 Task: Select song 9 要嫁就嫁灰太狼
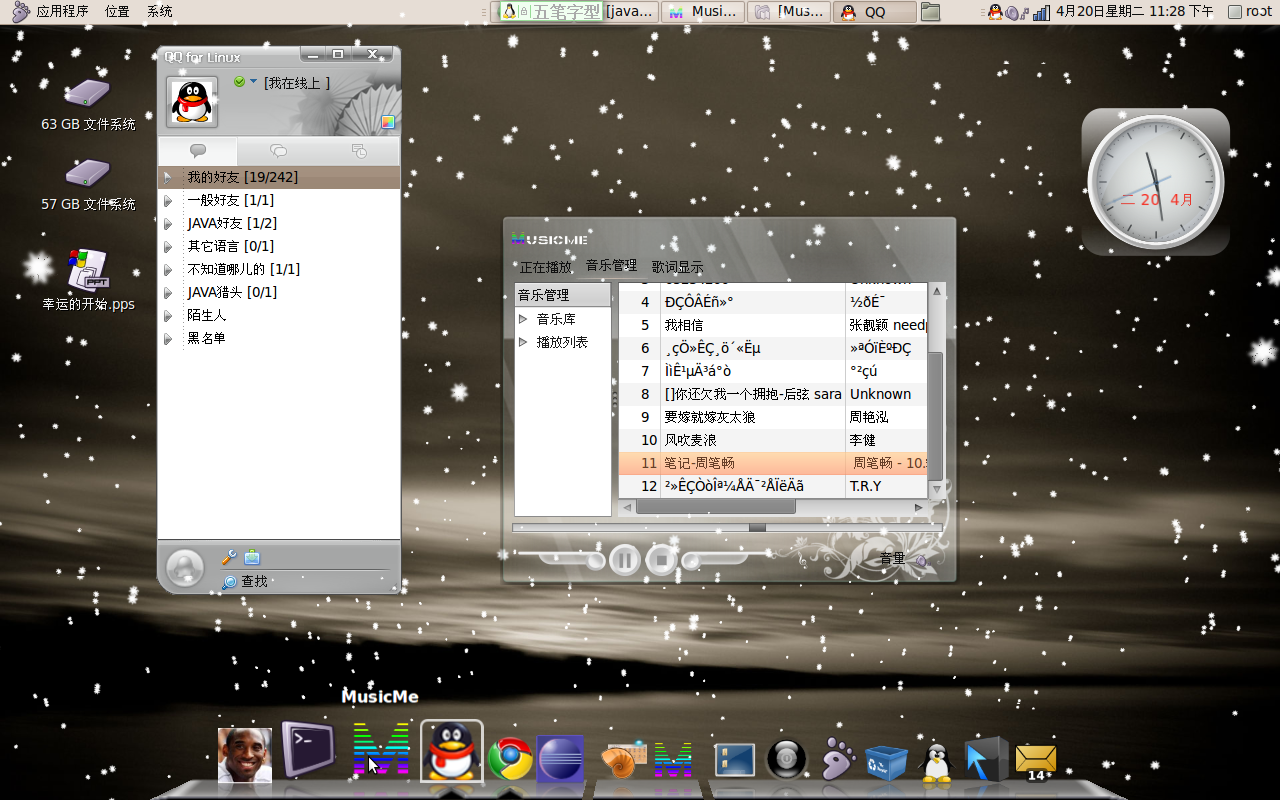[773, 417]
